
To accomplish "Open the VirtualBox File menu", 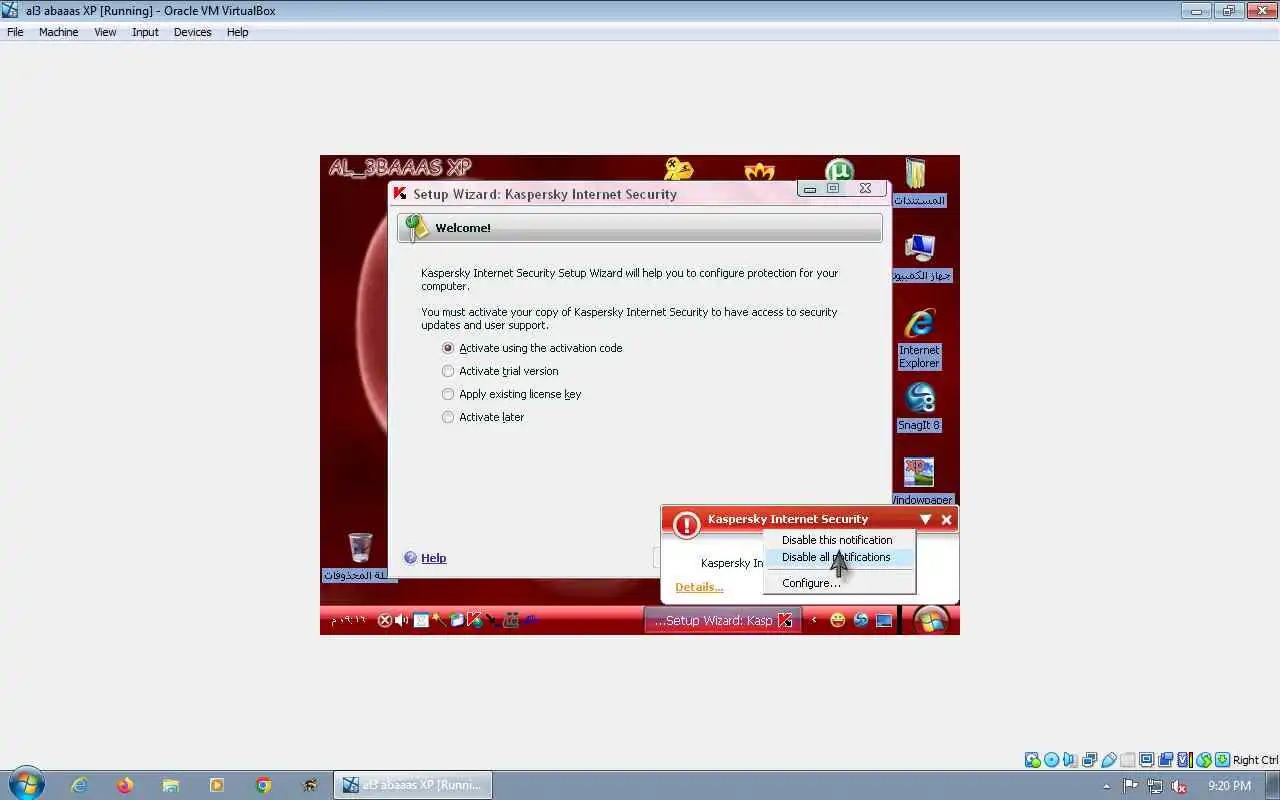I will point(15,32).
